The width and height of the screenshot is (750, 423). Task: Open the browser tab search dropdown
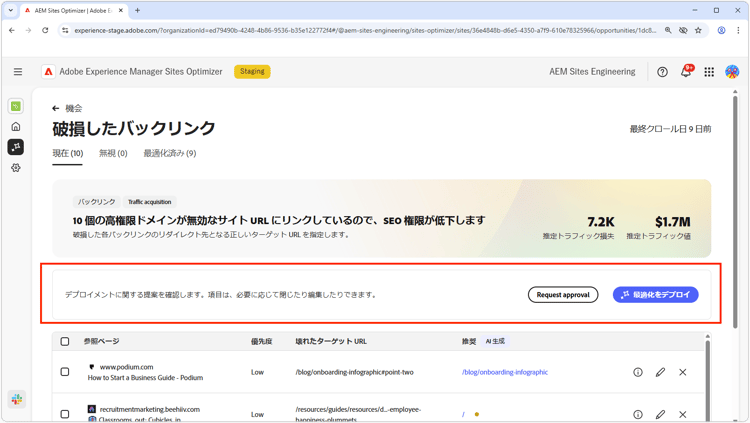(11, 10)
